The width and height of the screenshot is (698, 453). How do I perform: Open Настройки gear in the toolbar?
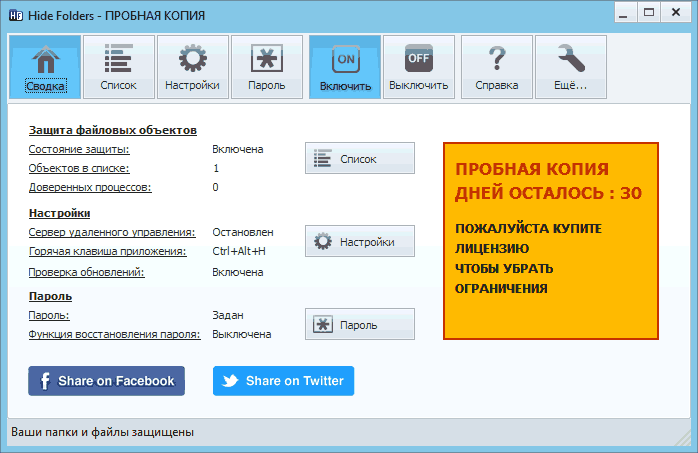[x=193, y=67]
